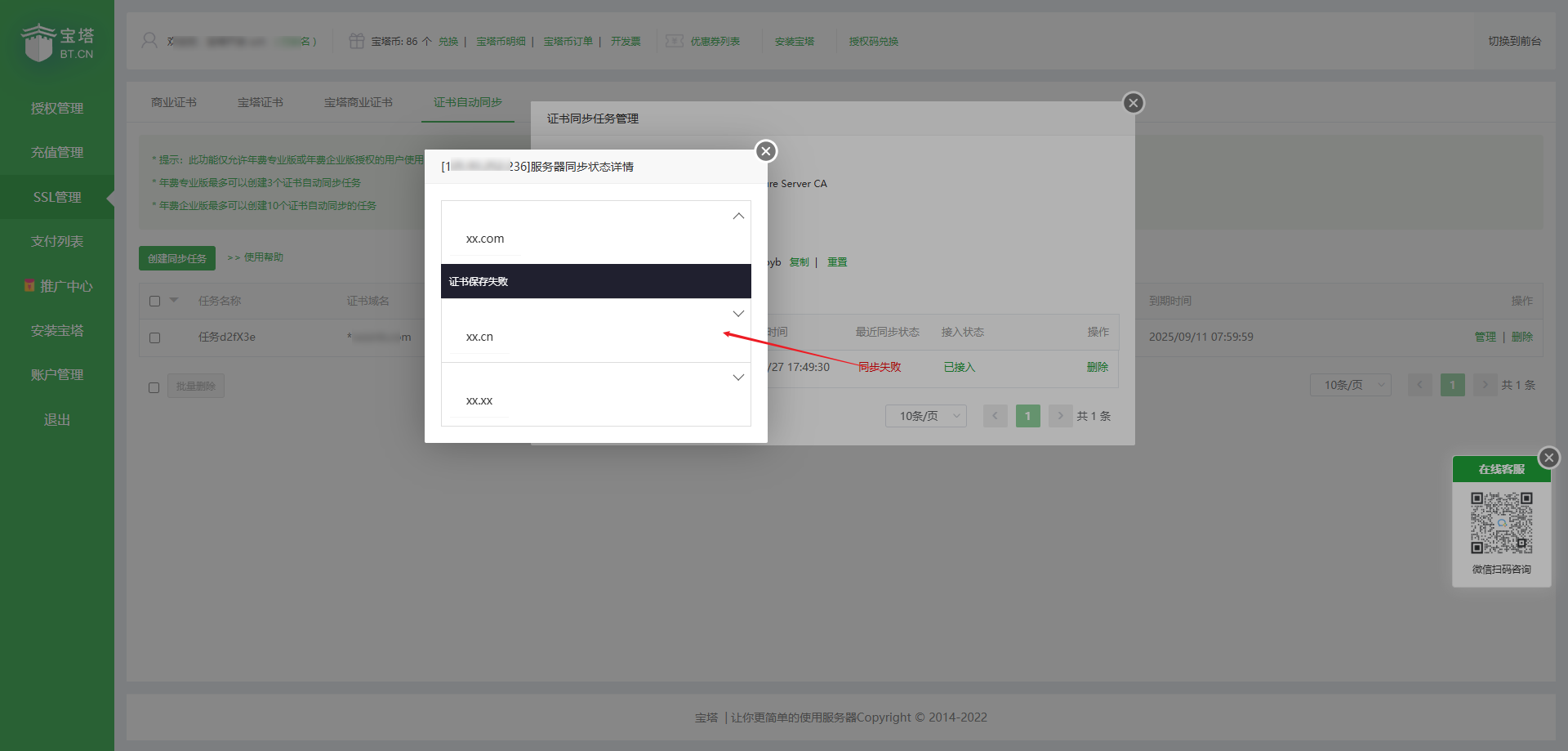Click 安装宝塔 in the top header
This screenshot has height=751, width=1568.
point(795,41)
